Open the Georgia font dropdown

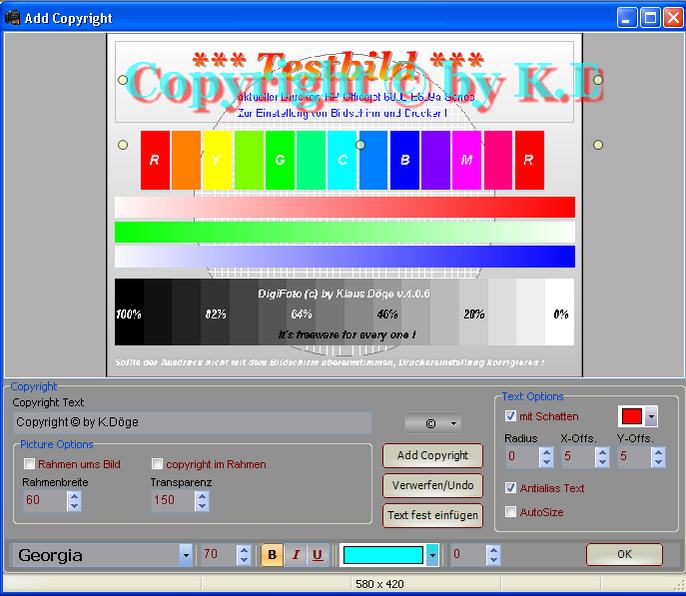coord(186,555)
